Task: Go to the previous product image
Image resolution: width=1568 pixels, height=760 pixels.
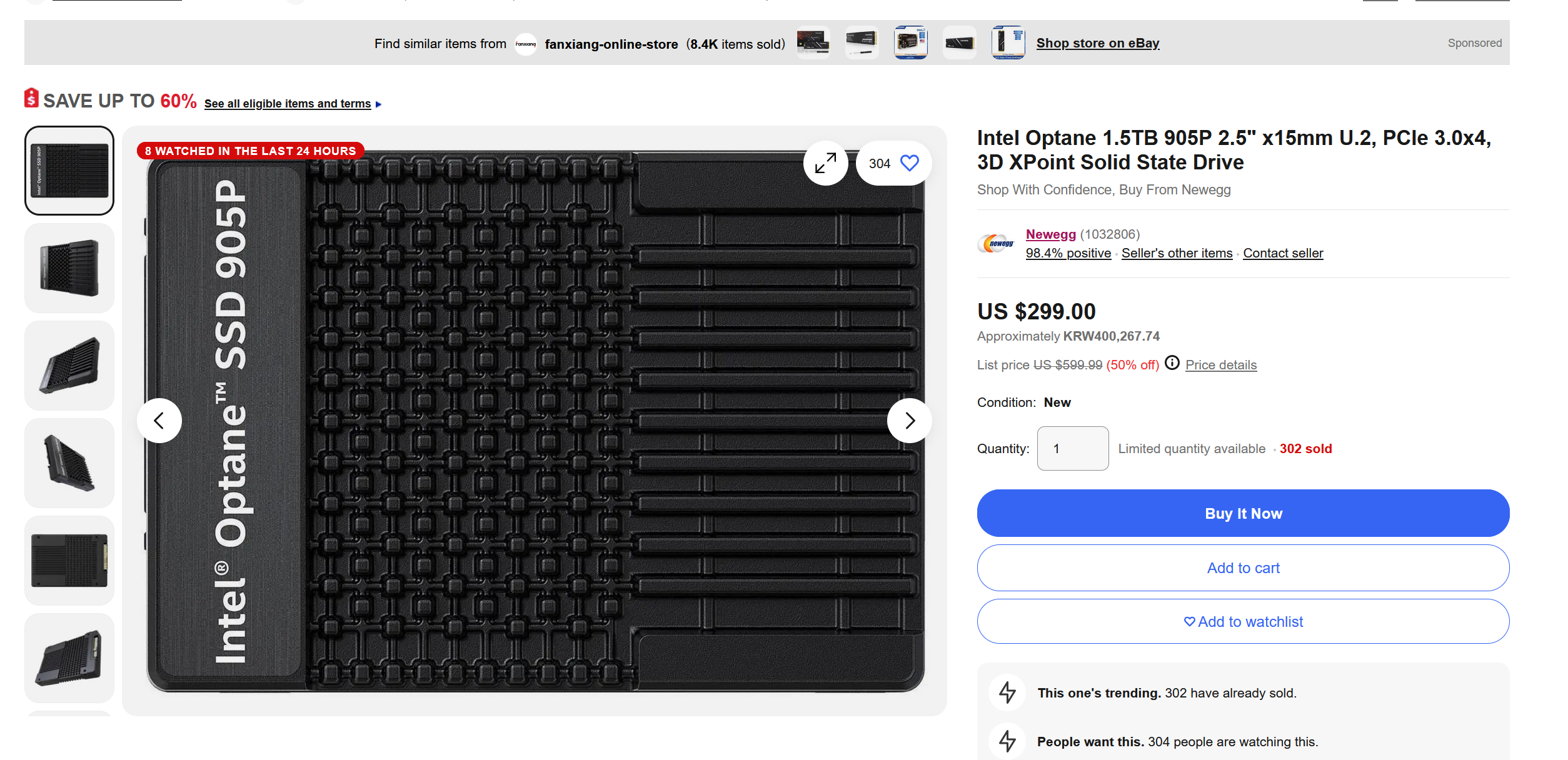Action: click(x=159, y=421)
